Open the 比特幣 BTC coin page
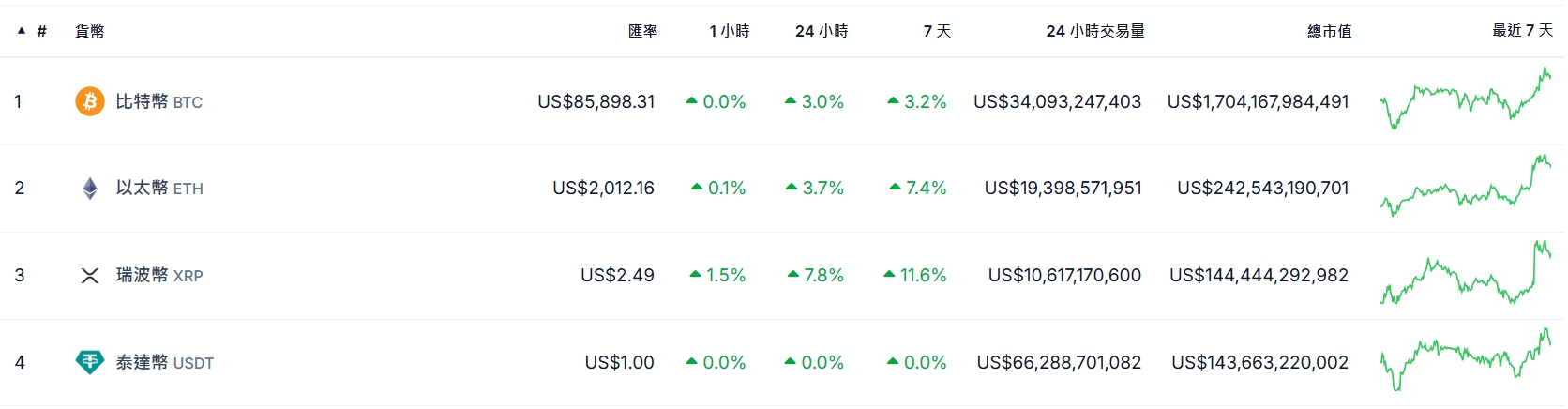 (x=158, y=101)
